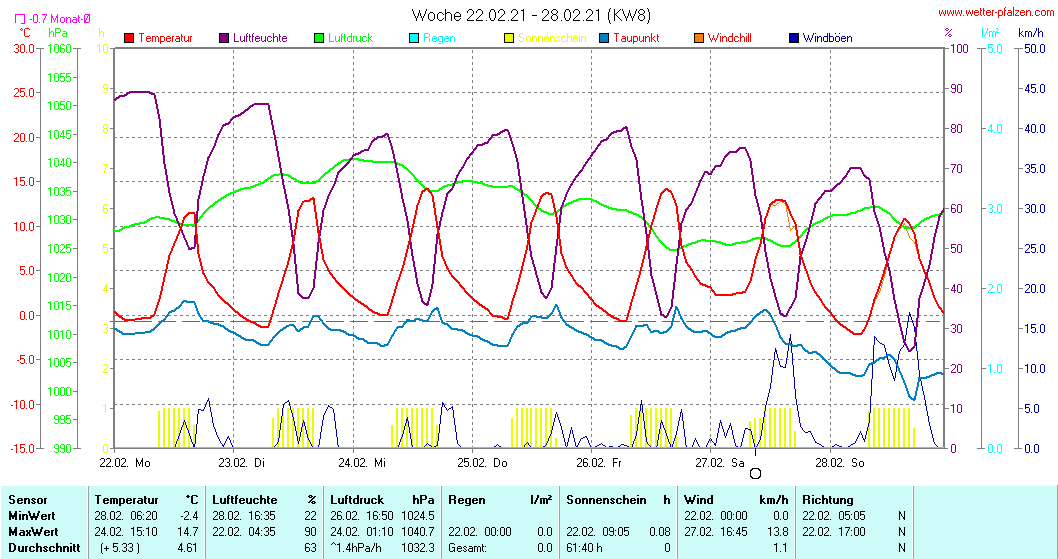Screen dimensions: 1058x559
Task: Click the 22.02. 05:05 direction time
Action: coord(834,516)
